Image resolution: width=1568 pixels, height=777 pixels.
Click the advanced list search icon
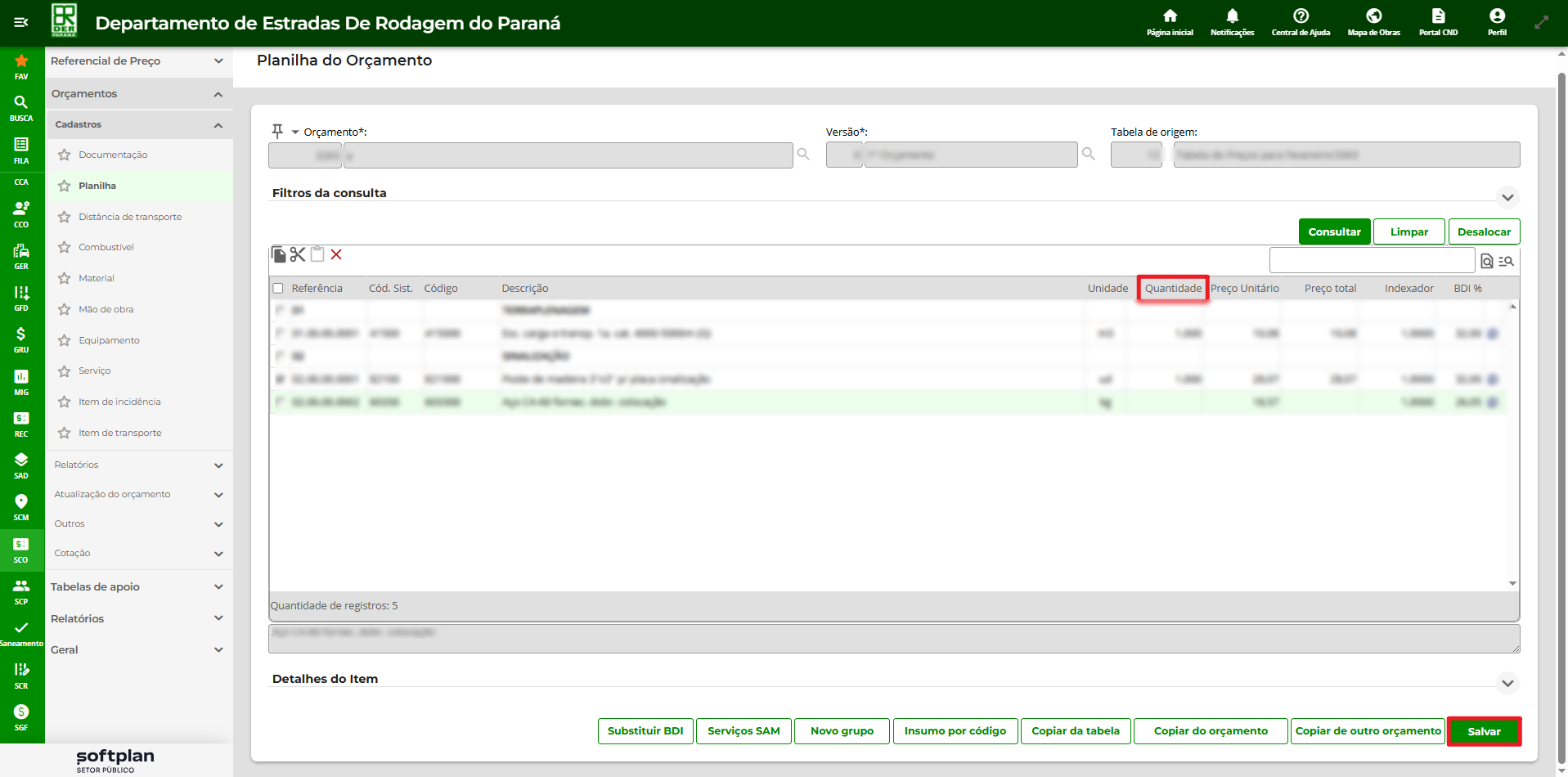click(x=1507, y=261)
